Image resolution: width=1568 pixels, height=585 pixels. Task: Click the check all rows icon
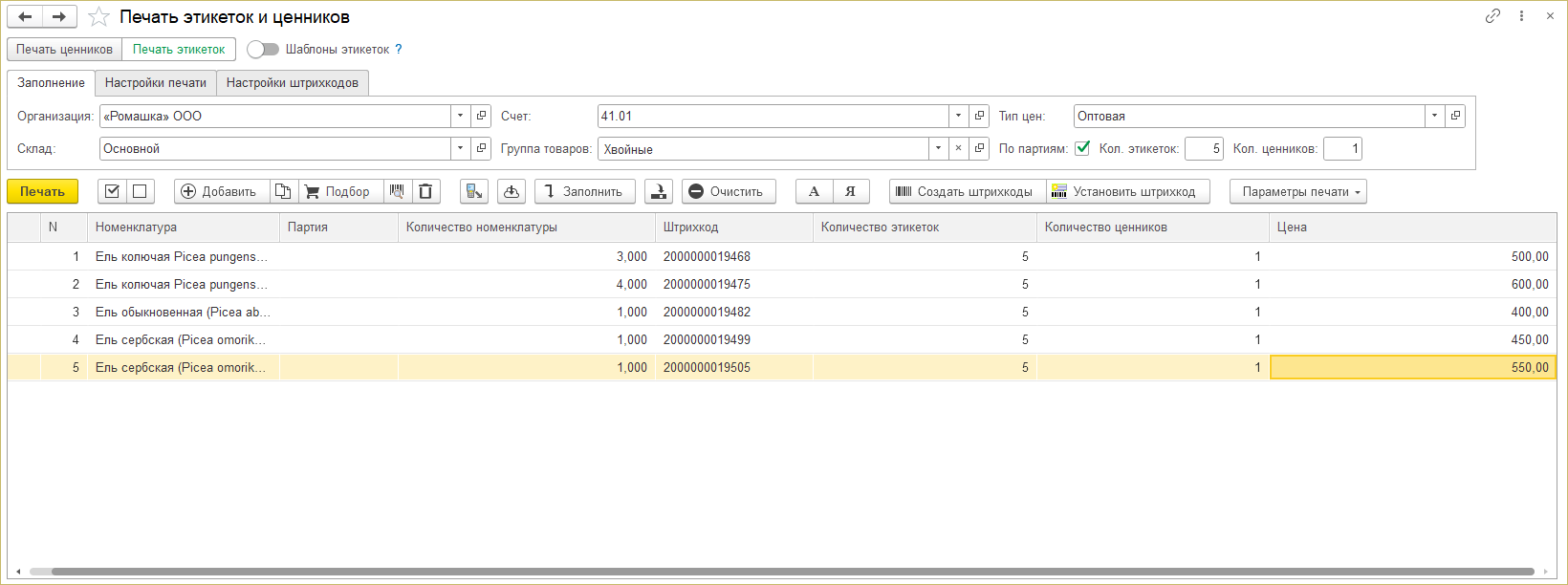point(112,191)
